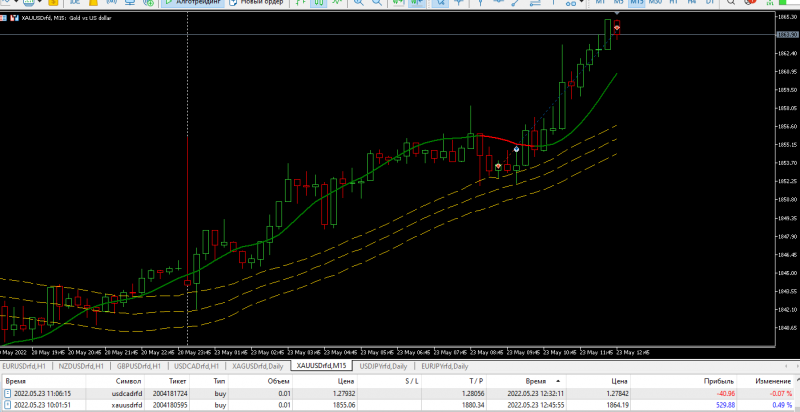The height and width of the screenshot is (412, 800).
Task: Click the red trade marker on last candle
Action: click(x=617, y=28)
